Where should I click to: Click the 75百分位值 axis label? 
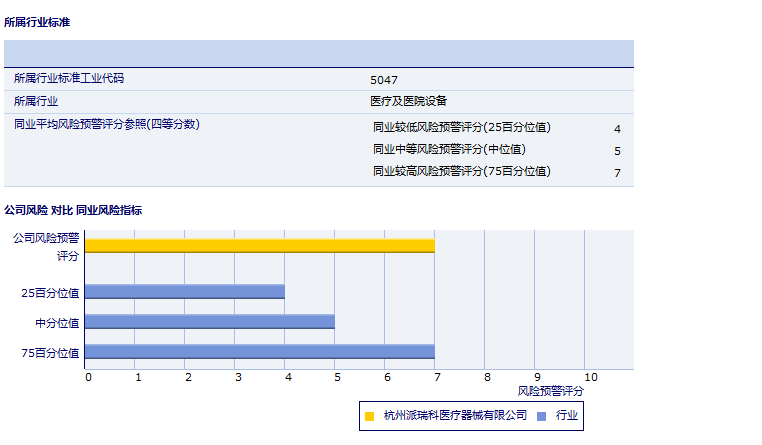[50, 352]
